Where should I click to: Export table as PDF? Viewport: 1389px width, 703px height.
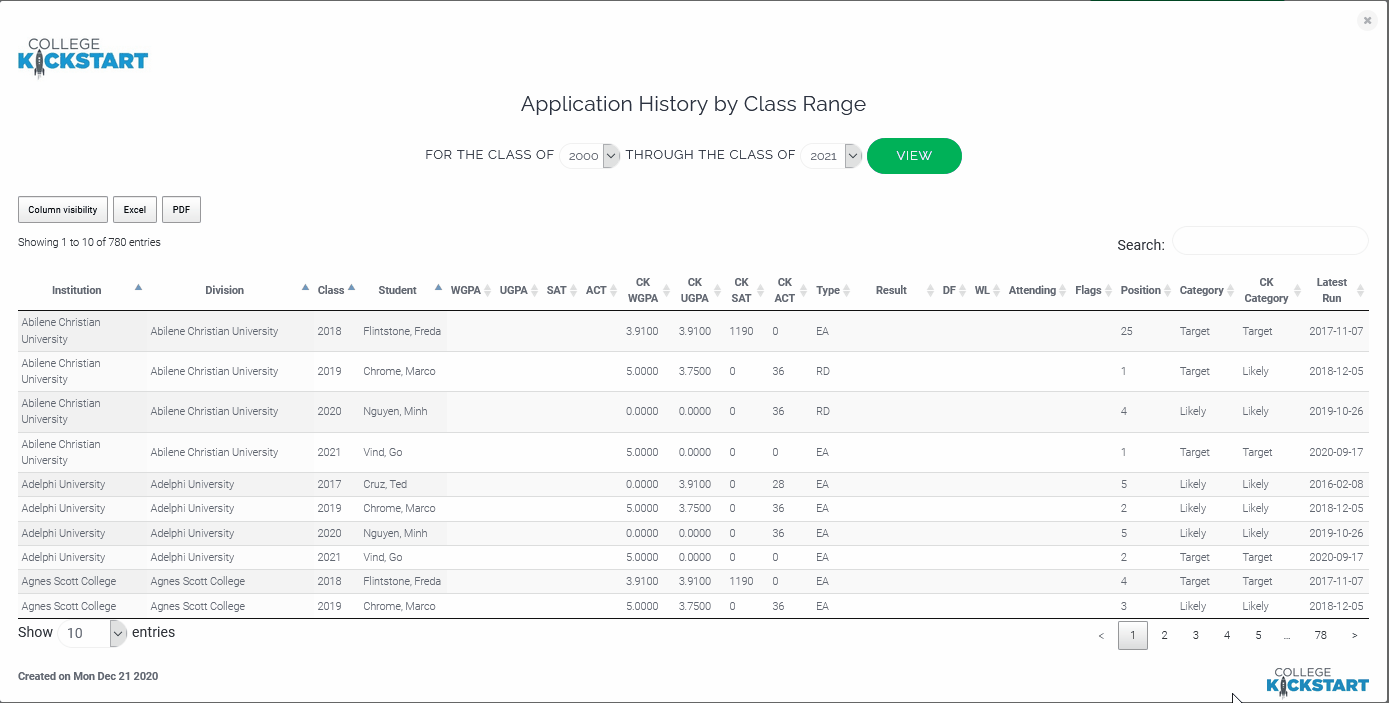coord(181,210)
